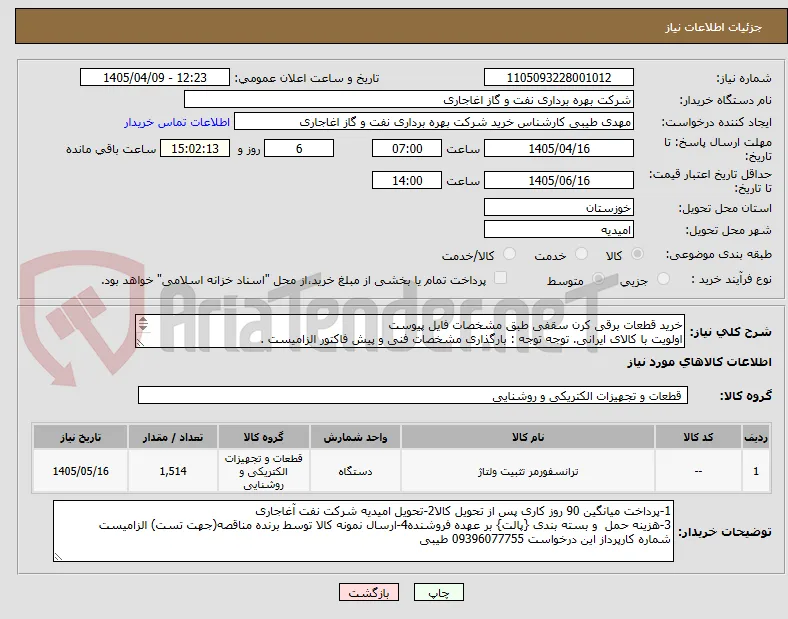
Task: Click the remaining time field 15:02:13
Action: [195, 148]
